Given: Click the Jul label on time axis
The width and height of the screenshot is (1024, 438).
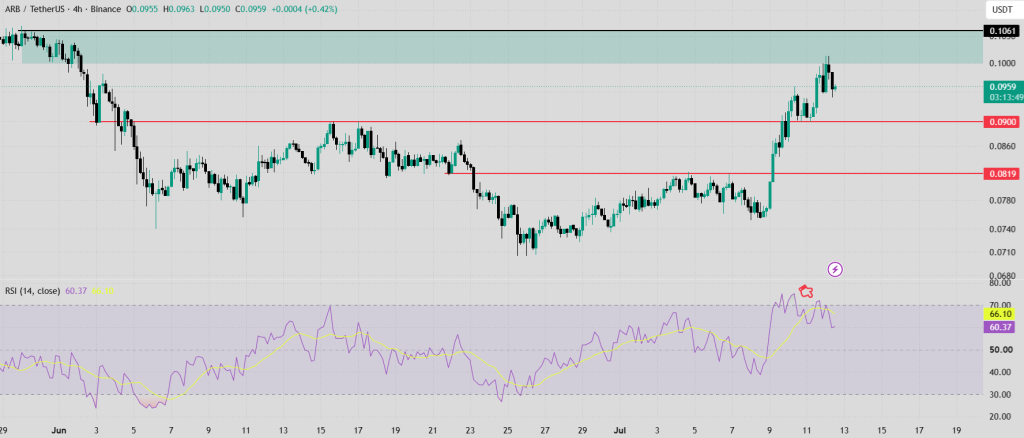Looking at the screenshot, I should click(618, 430).
